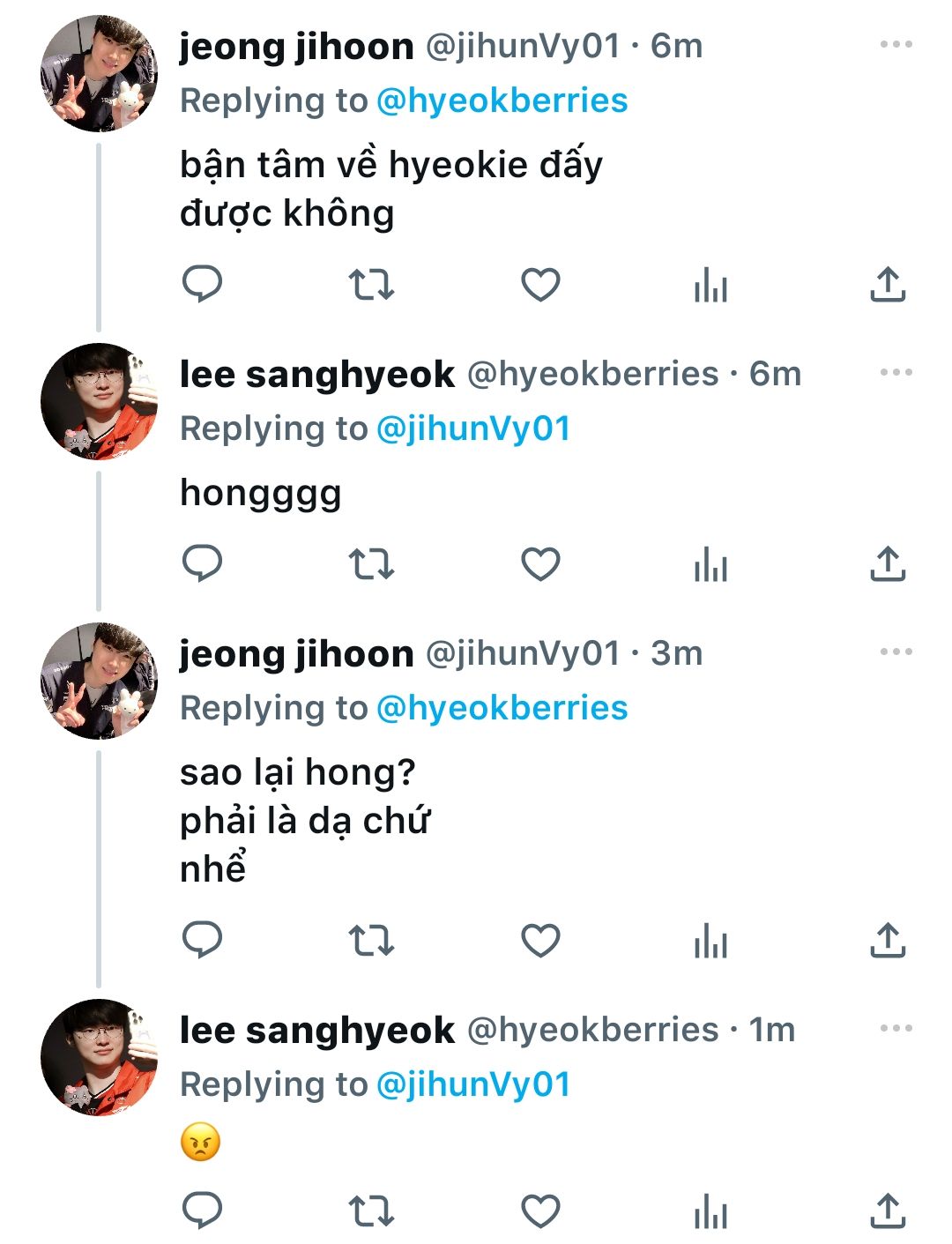Open jeong jihoon's name on the 3m tweet

(x=296, y=653)
